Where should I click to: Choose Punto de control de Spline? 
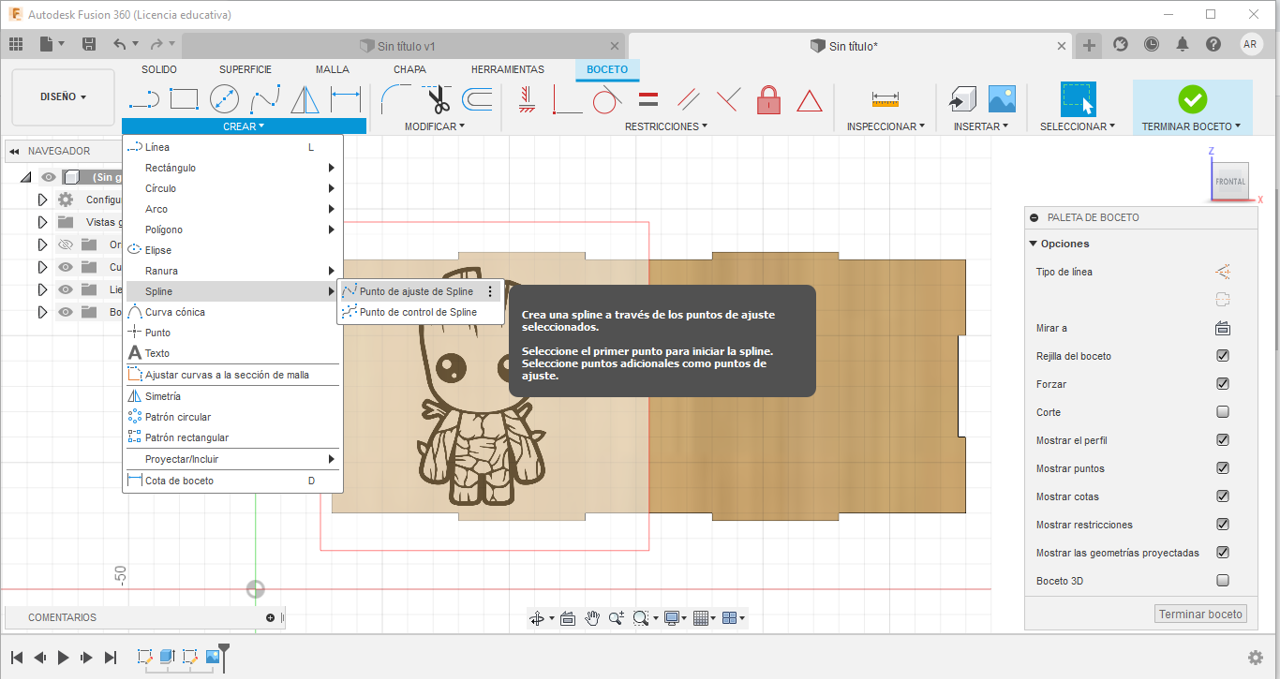(417, 312)
